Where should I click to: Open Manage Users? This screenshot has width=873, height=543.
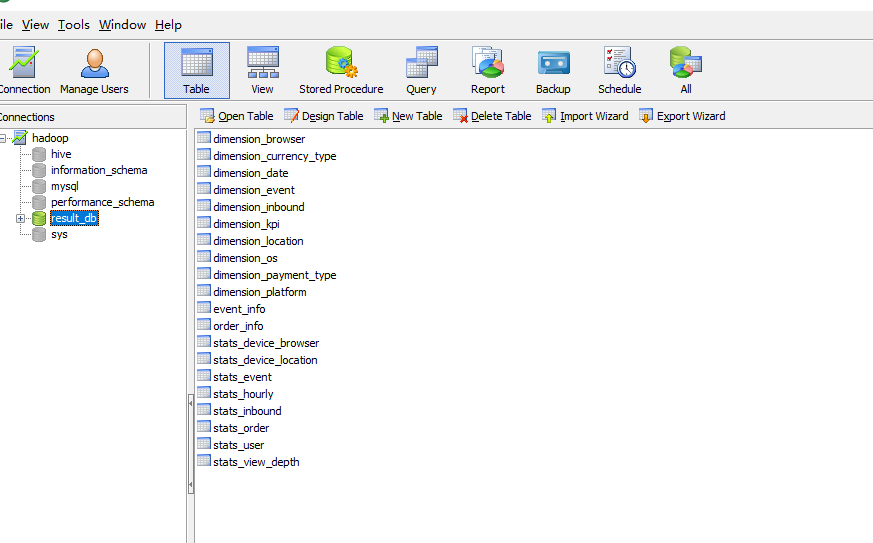tap(94, 71)
